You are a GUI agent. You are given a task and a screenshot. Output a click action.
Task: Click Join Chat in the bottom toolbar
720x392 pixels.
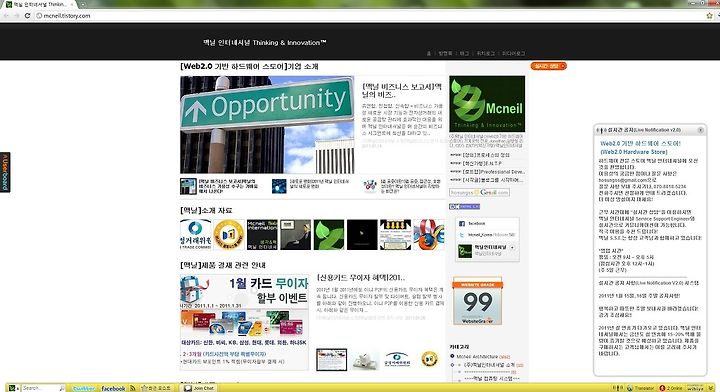(199, 388)
